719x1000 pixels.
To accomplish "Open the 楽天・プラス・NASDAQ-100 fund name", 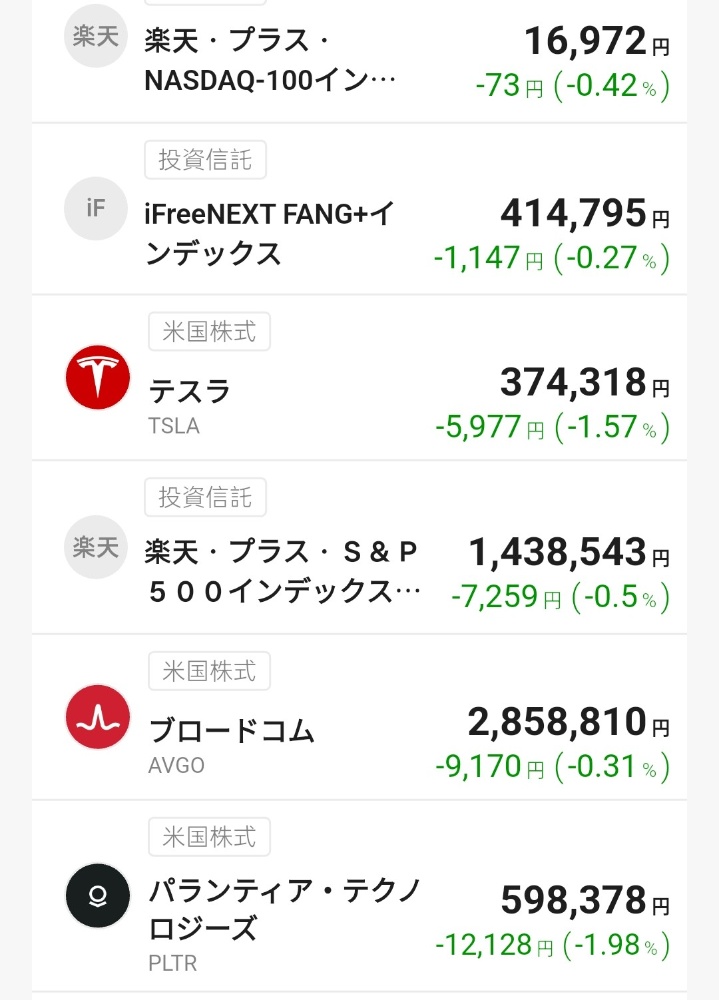I will 270,61.
